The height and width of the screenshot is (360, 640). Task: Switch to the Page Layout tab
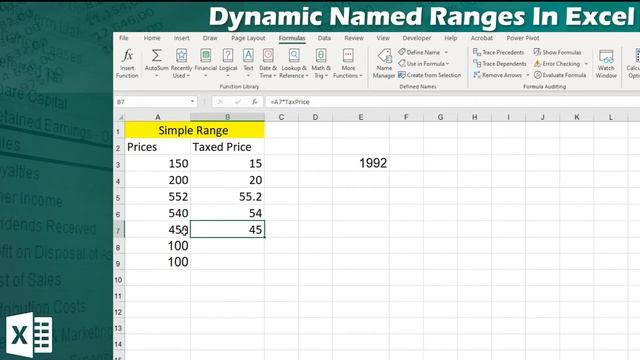click(248, 38)
